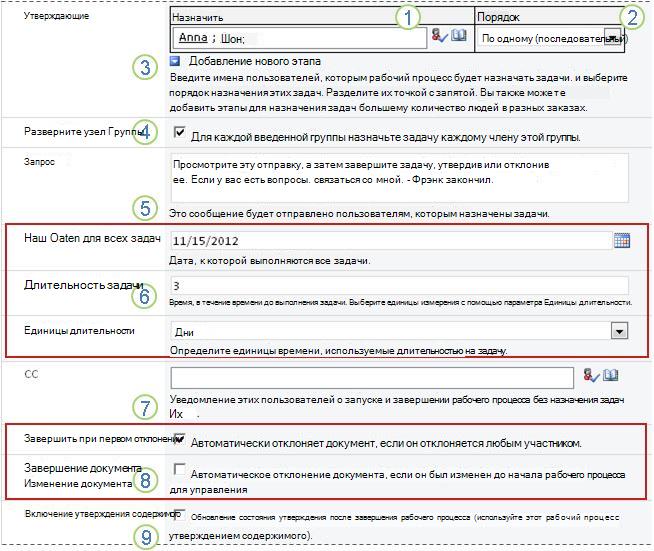Viewport: 654px width, 551px height.
Task: Click Check Names icon beside Назначить field
Action: pyautogui.click(x=439, y=35)
